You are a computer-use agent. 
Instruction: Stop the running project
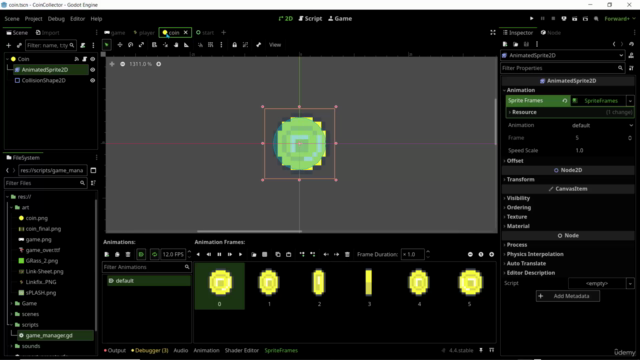(x=553, y=19)
